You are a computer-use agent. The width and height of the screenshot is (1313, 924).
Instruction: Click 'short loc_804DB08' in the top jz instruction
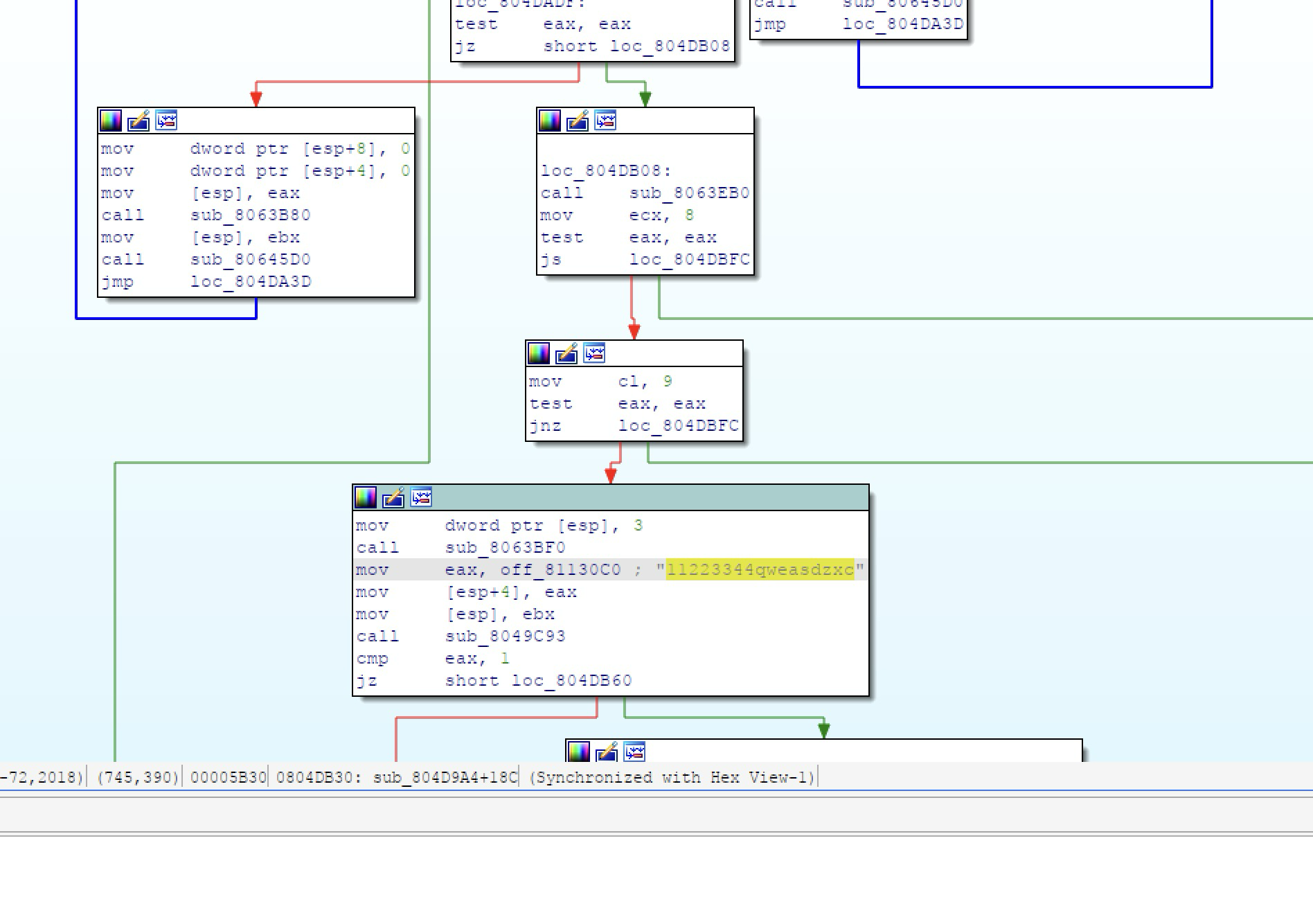[637, 46]
